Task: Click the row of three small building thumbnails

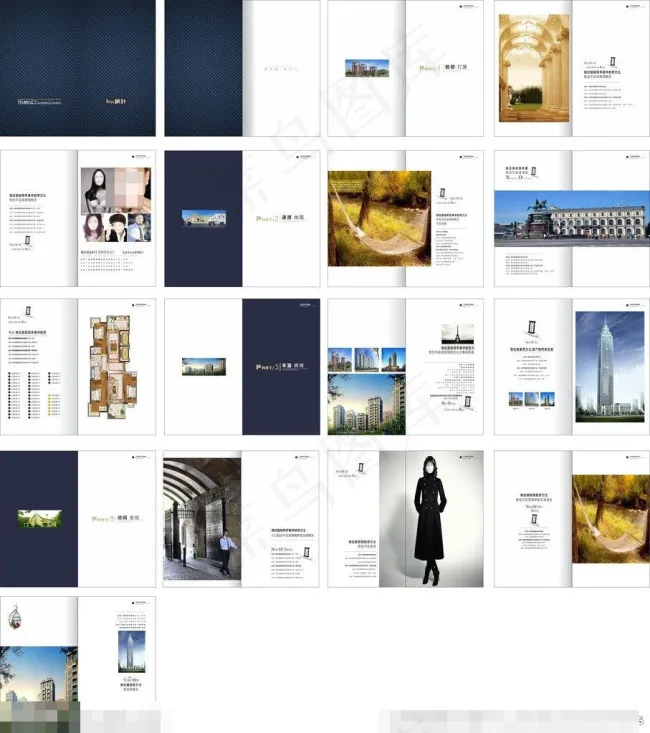Action: 366,358
